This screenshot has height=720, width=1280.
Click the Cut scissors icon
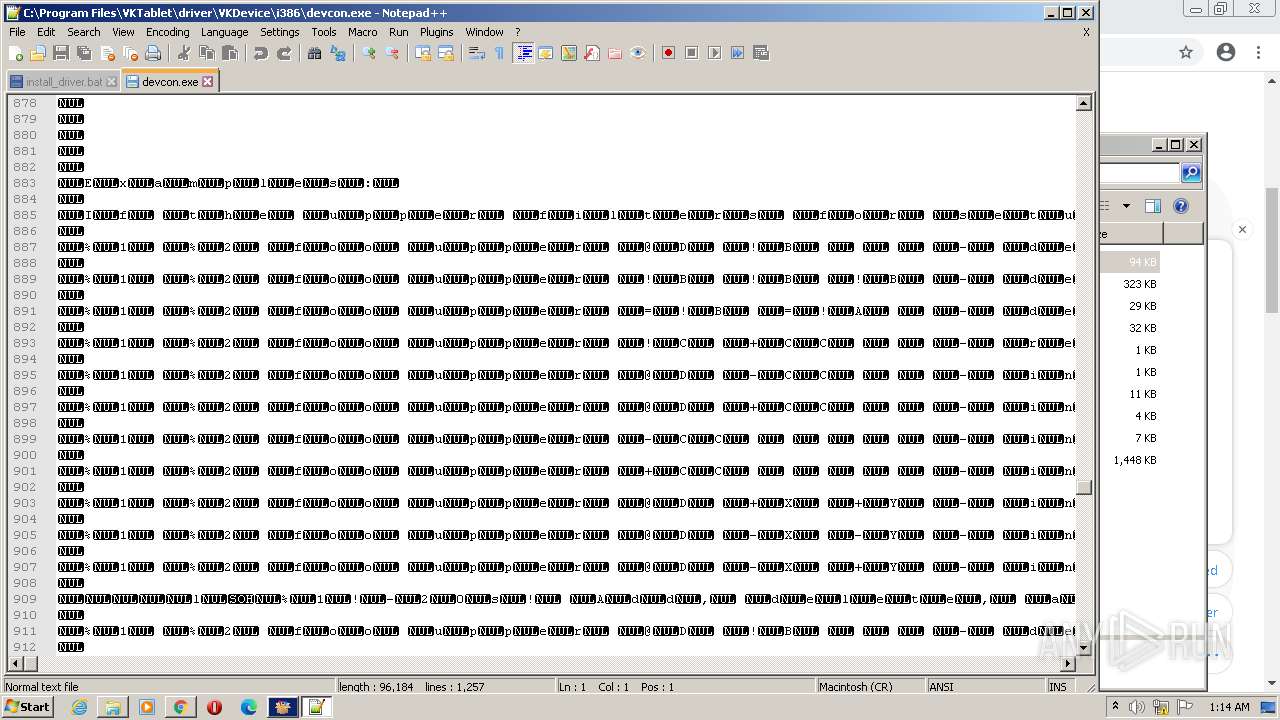183,53
